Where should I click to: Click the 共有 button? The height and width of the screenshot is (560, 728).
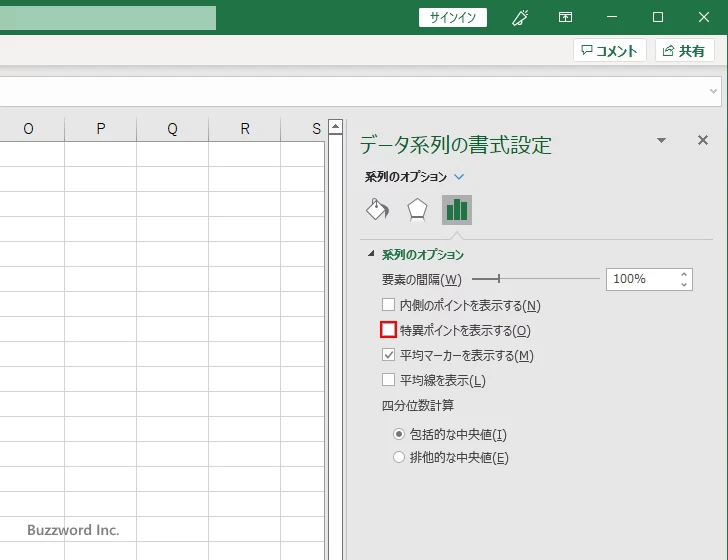684,51
